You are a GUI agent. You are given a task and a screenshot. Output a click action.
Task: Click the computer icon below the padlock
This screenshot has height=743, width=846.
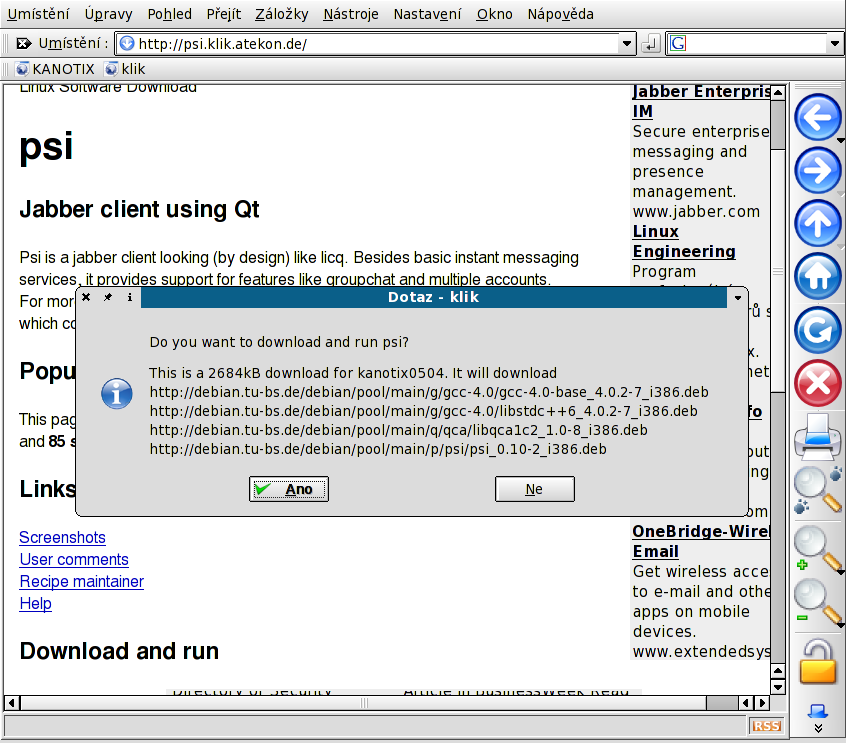817,711
